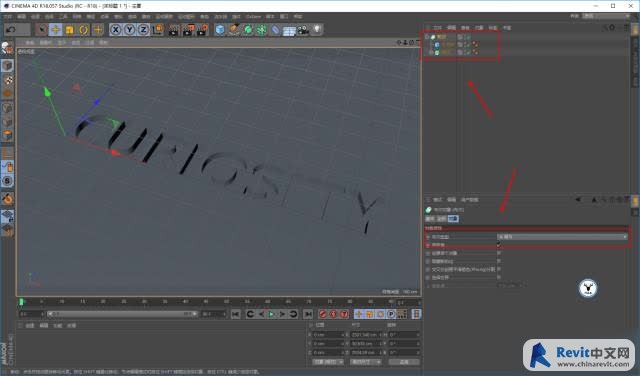
Task: Add a camera with the camera icon
Action: coord(303,30)
